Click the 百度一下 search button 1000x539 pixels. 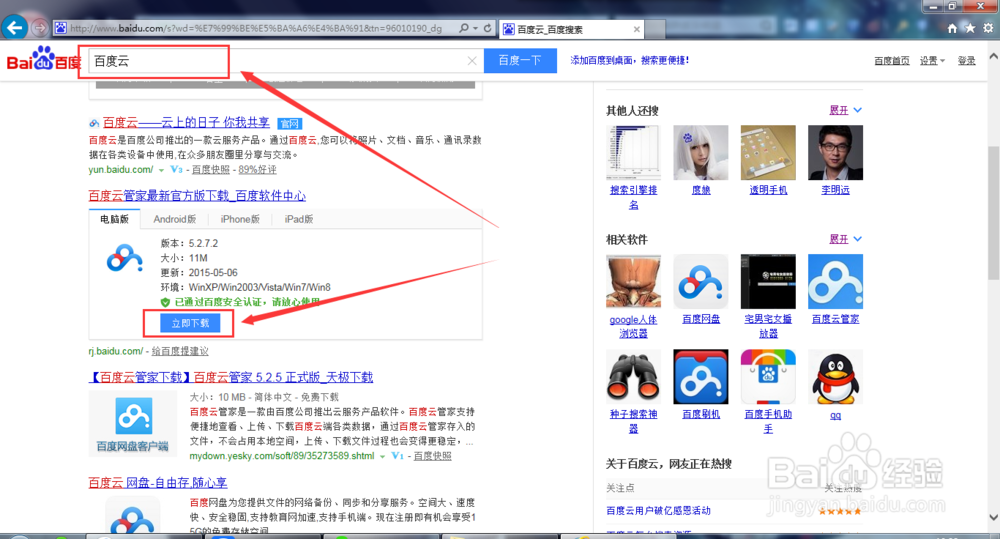pyautogui.click(x=520, y=61)
